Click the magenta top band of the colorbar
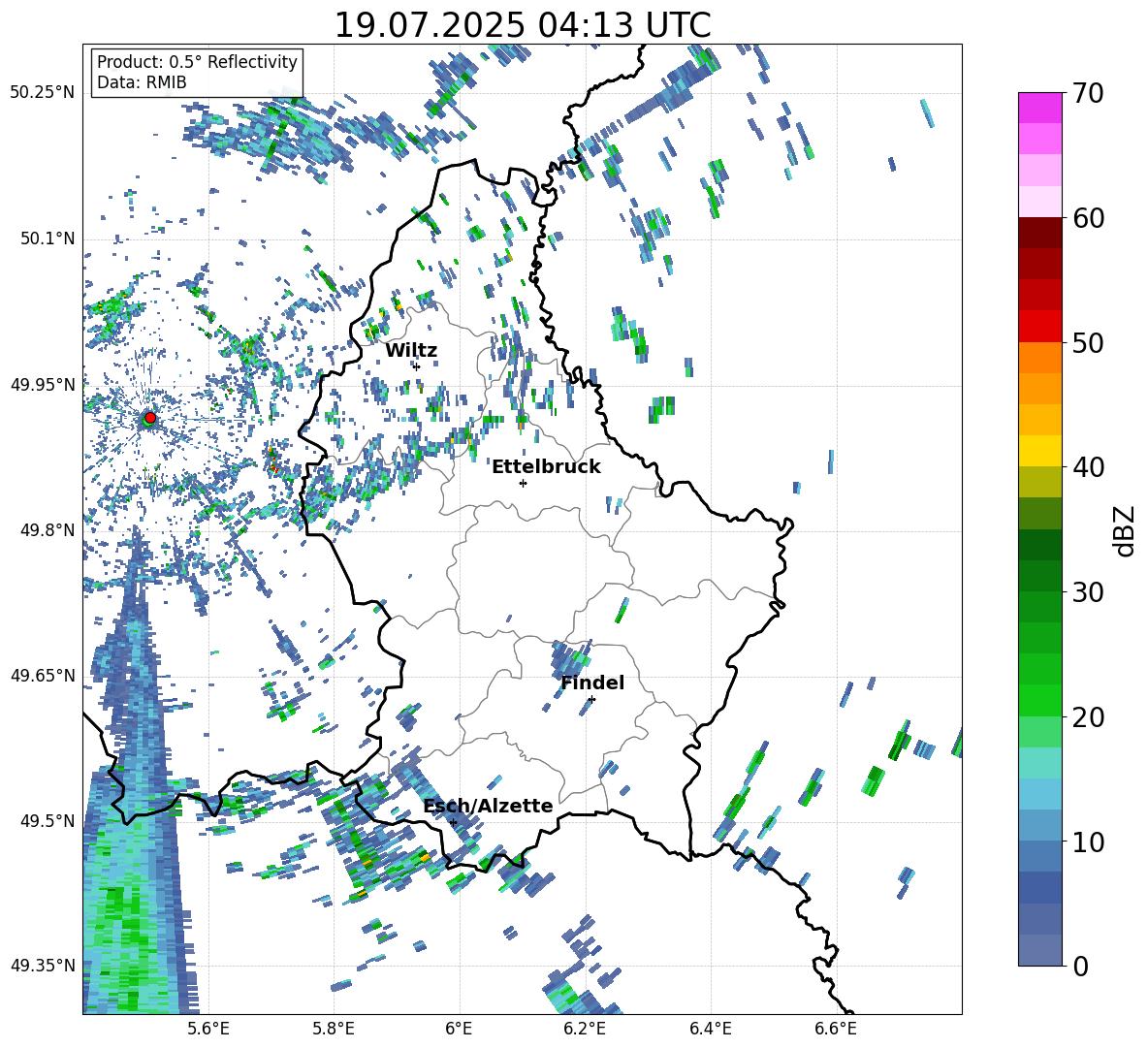 pyautogui.click(x=1039, y=108)
